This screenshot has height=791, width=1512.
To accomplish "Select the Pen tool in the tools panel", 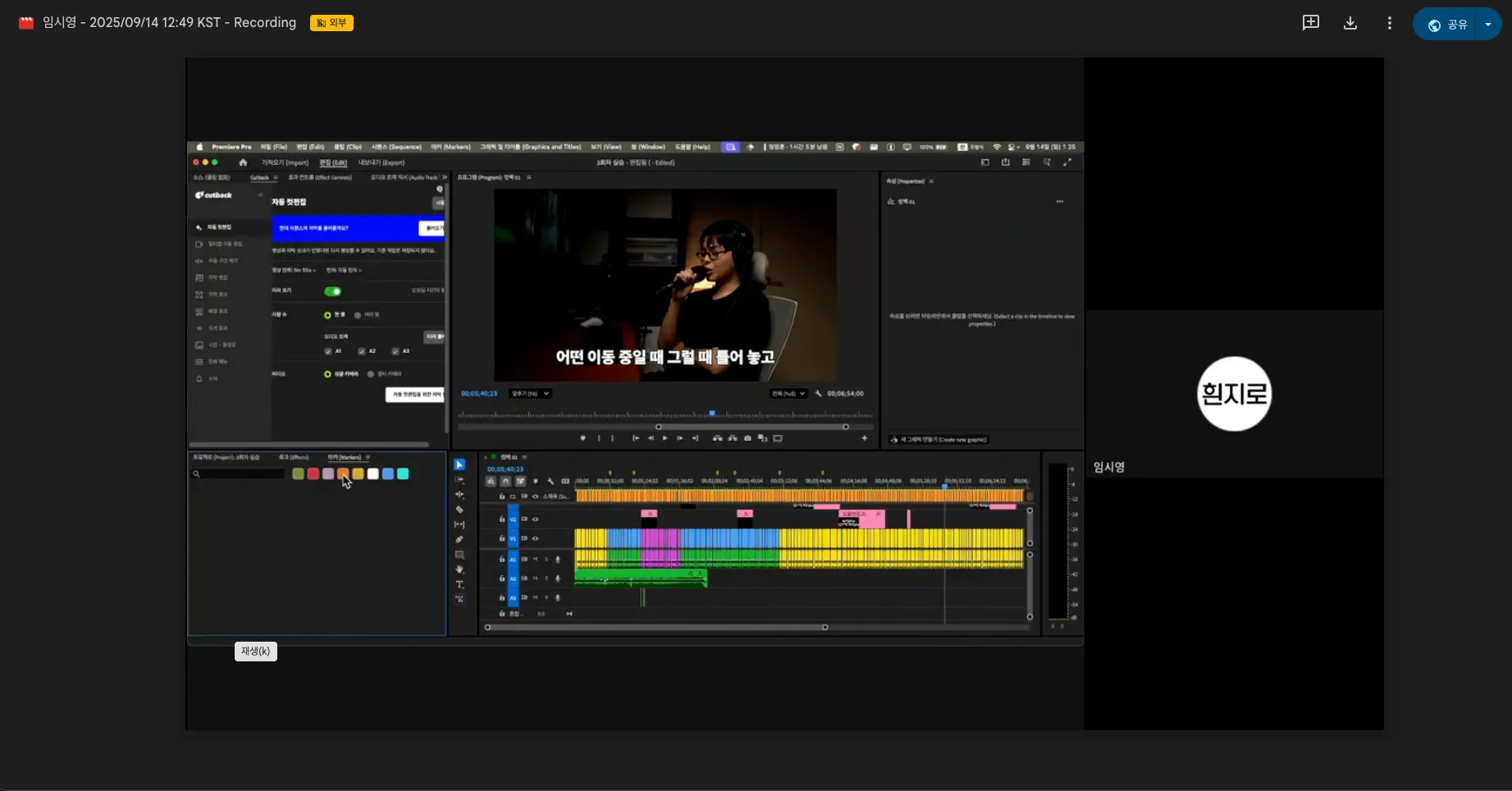I will [459, 539].
